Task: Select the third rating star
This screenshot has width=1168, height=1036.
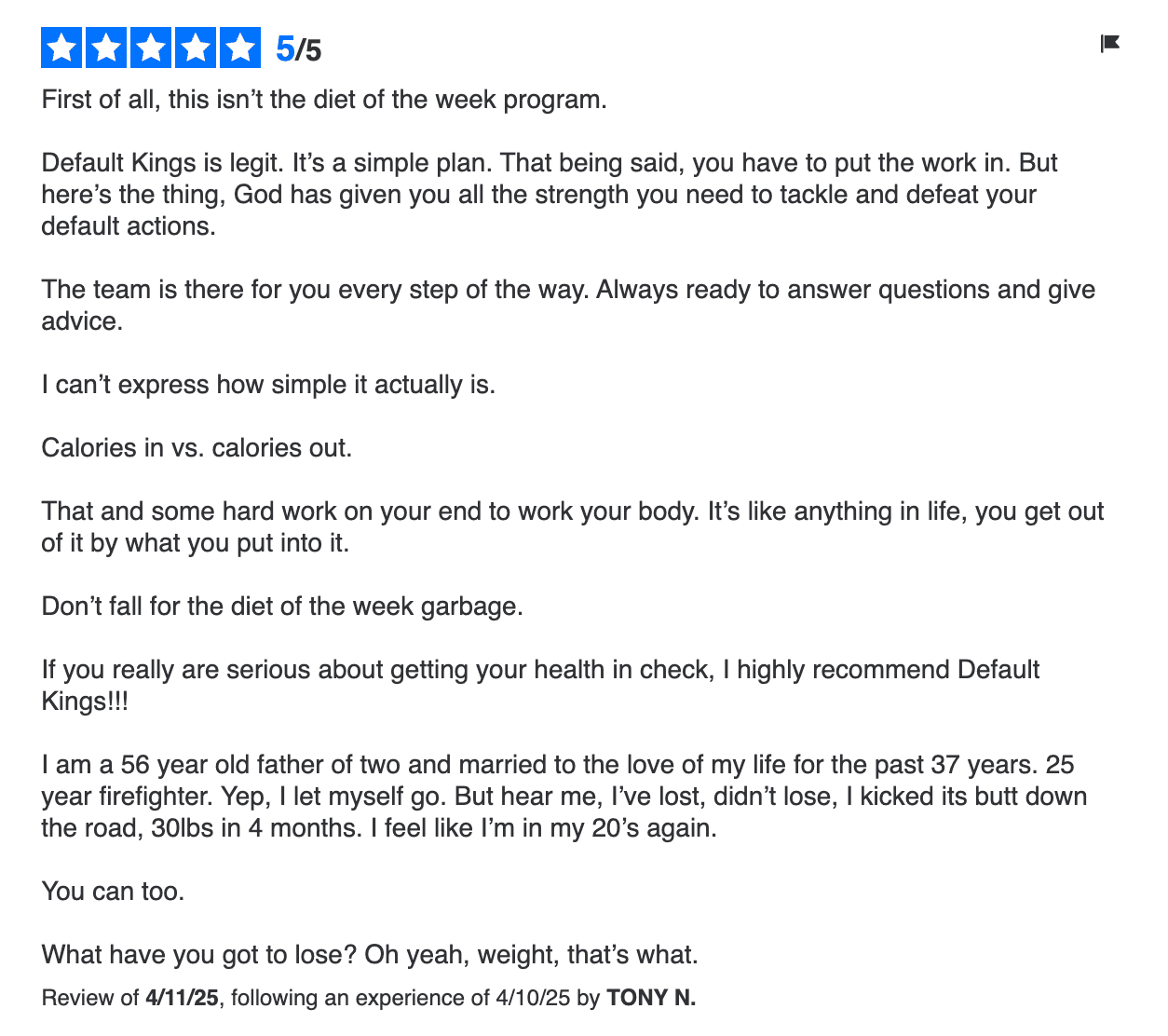Action: click(x=151, y=48)
